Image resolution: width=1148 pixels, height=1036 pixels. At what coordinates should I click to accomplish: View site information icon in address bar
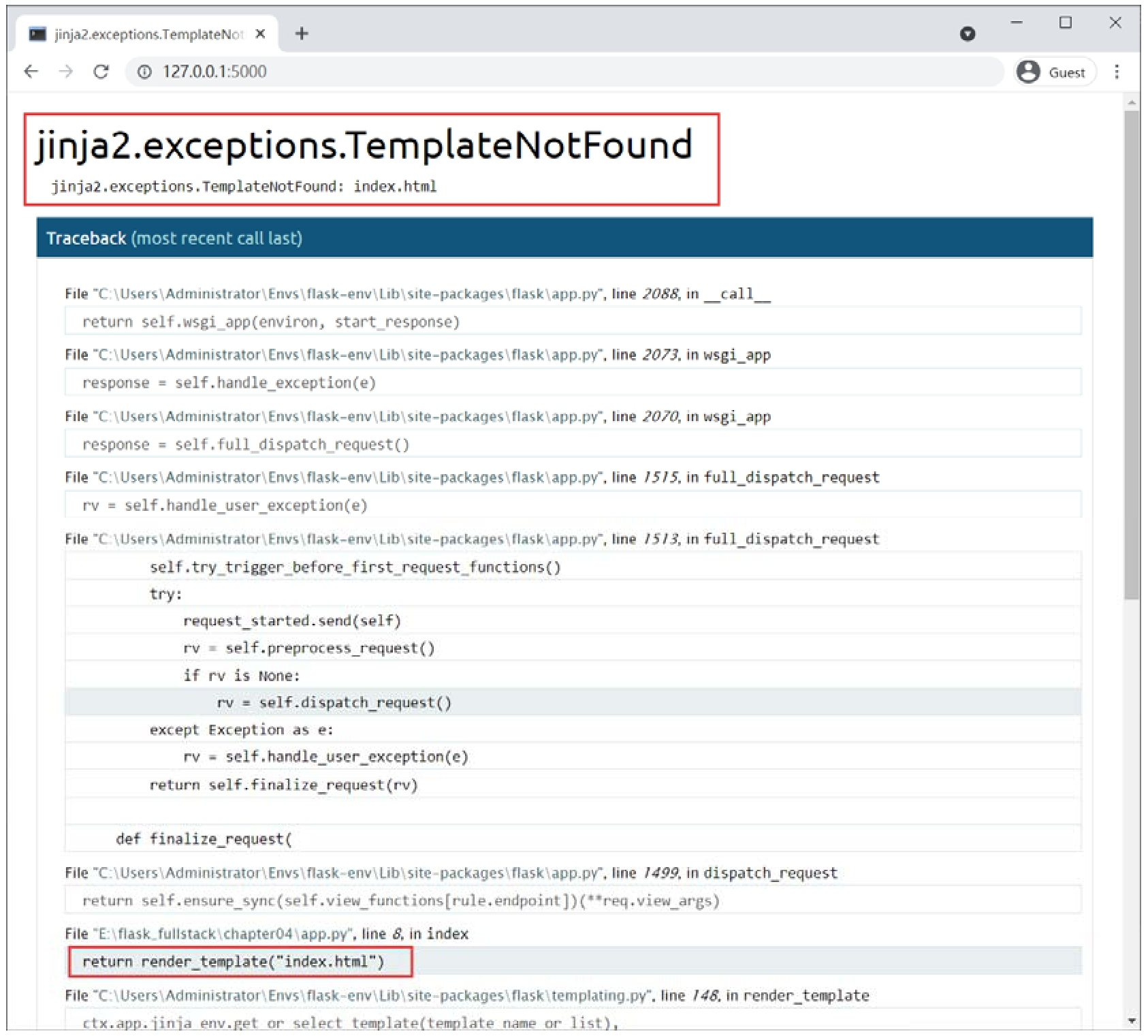[144, 72]
